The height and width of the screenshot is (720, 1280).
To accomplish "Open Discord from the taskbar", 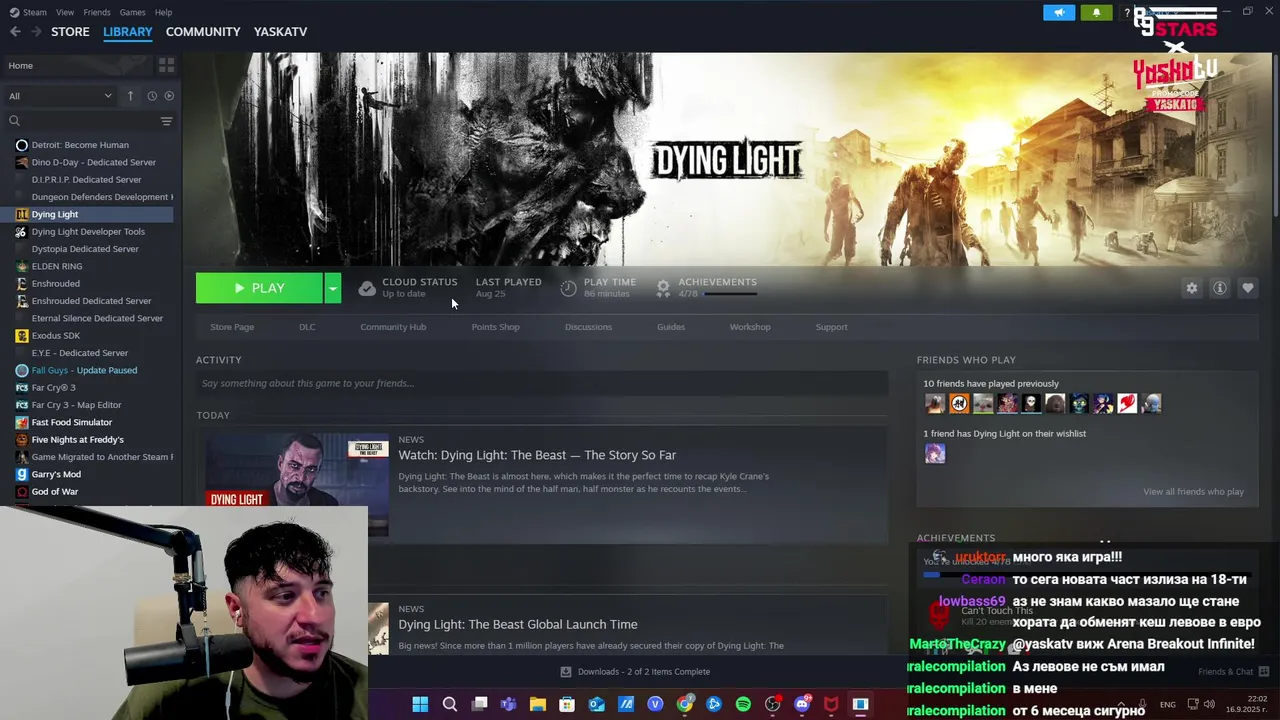I will 802,704.
